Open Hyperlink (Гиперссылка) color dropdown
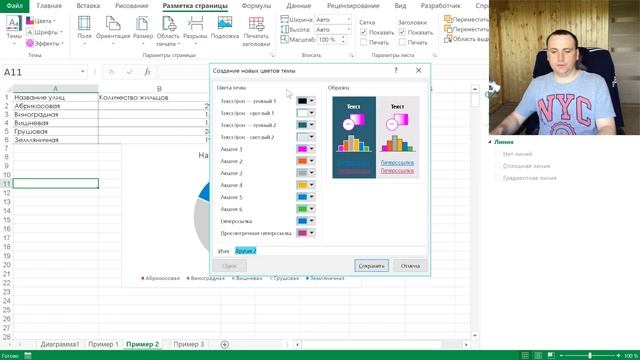 (306, 221)
